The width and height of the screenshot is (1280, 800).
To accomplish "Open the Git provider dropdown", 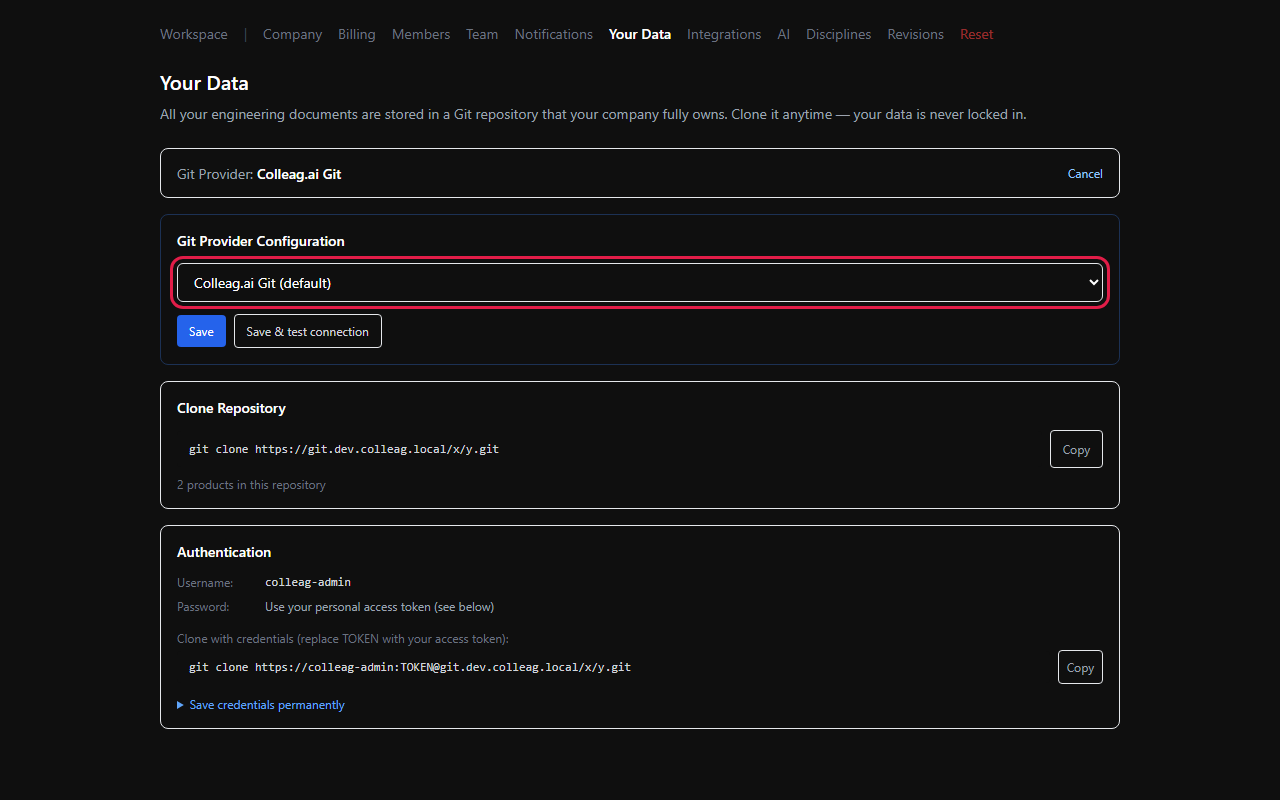I will 640,283.
